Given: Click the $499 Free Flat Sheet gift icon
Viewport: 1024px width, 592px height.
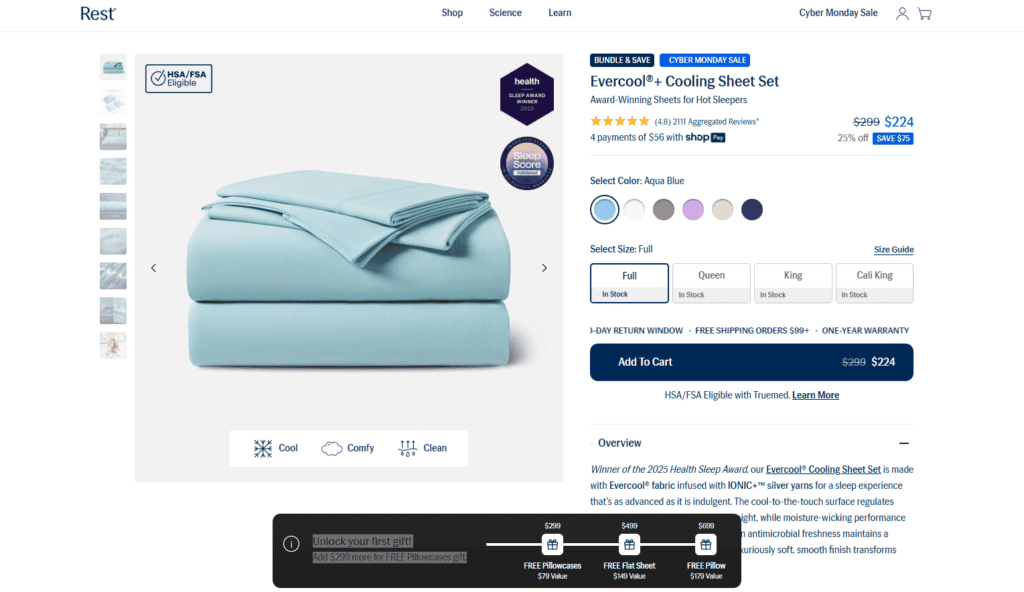Looking at the screenshot, I should (x=629, y=544).
